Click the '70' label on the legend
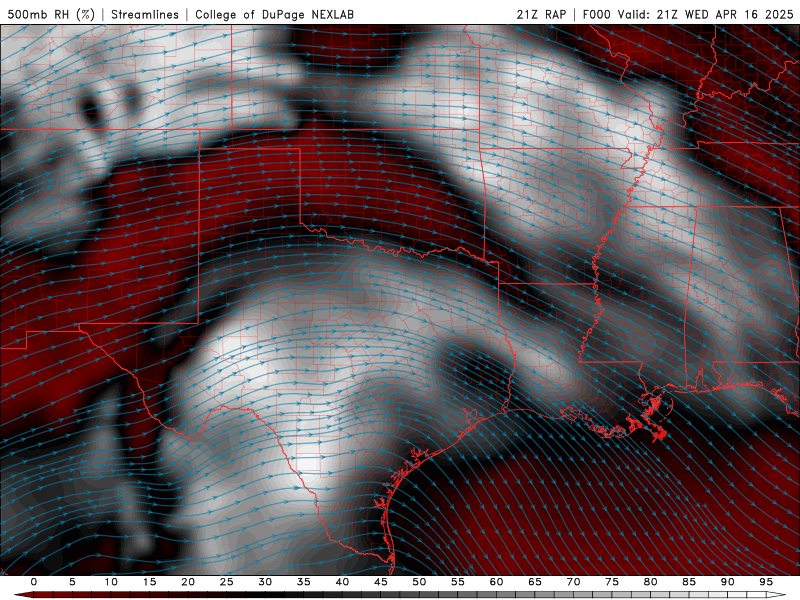This screenshot has width=800, height=600. [573, 582]
